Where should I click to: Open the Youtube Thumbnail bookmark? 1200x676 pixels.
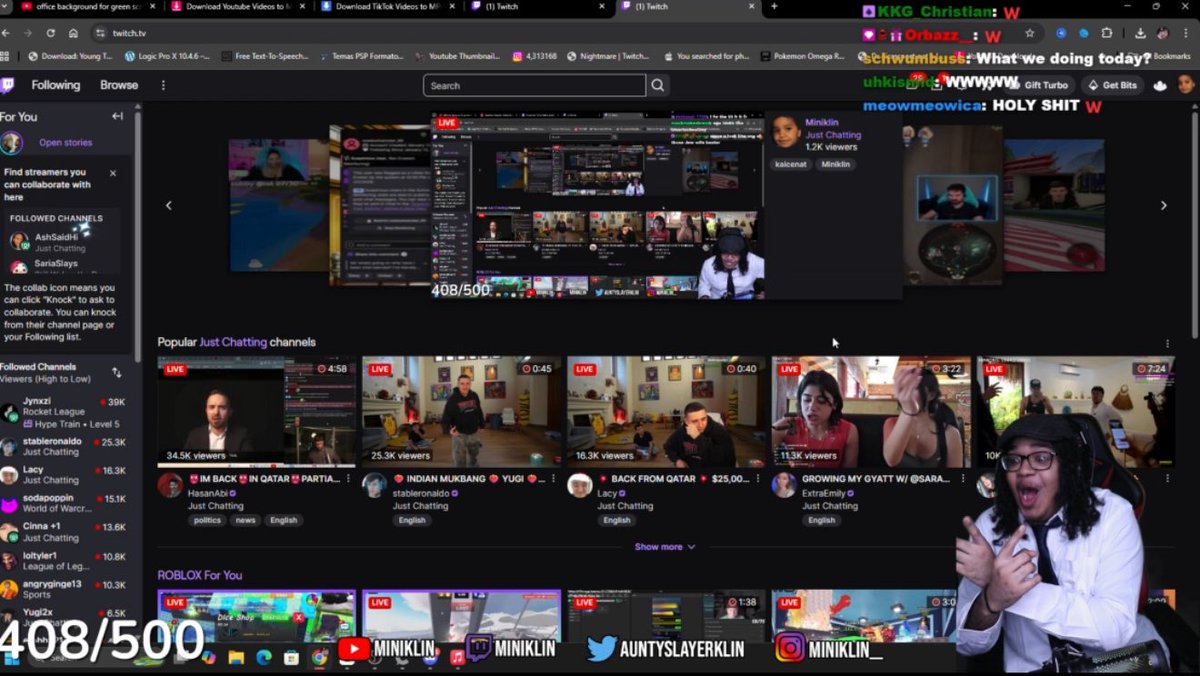(x=457, y=56)
